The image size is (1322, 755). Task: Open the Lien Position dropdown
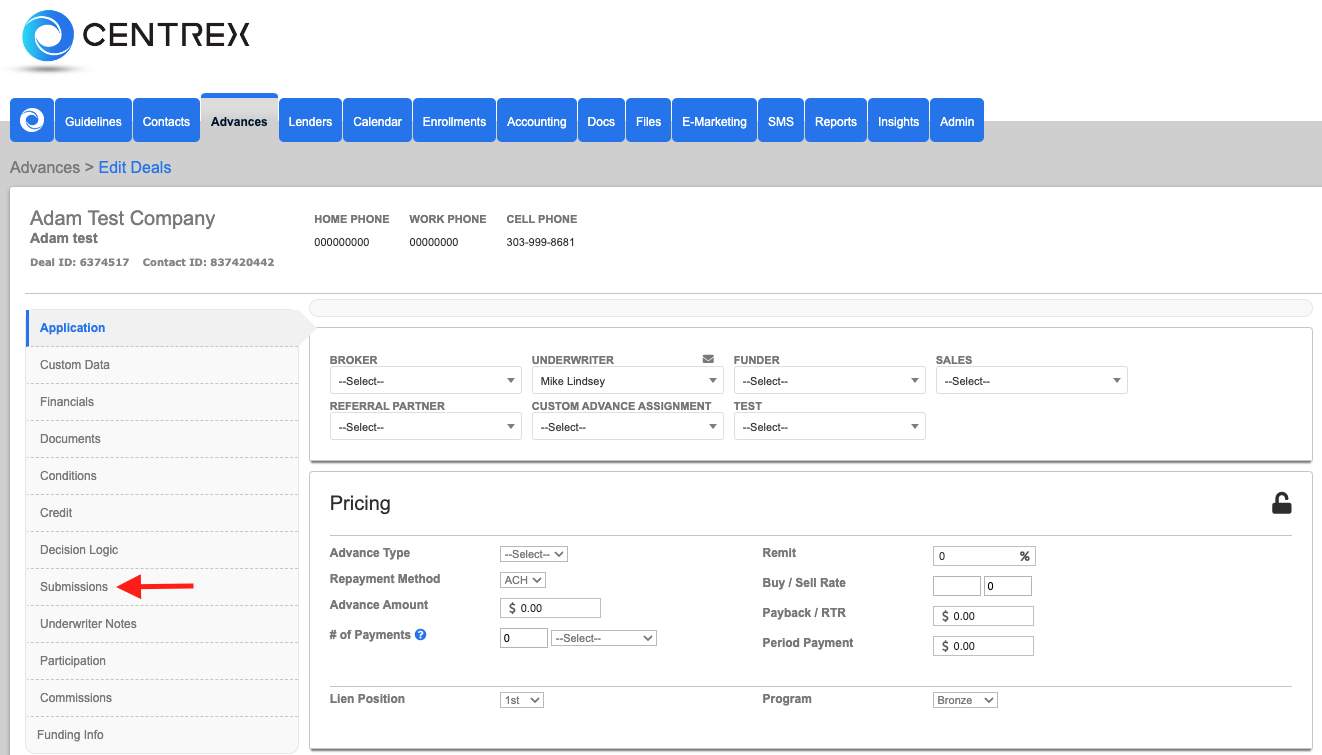pos(521,699)
